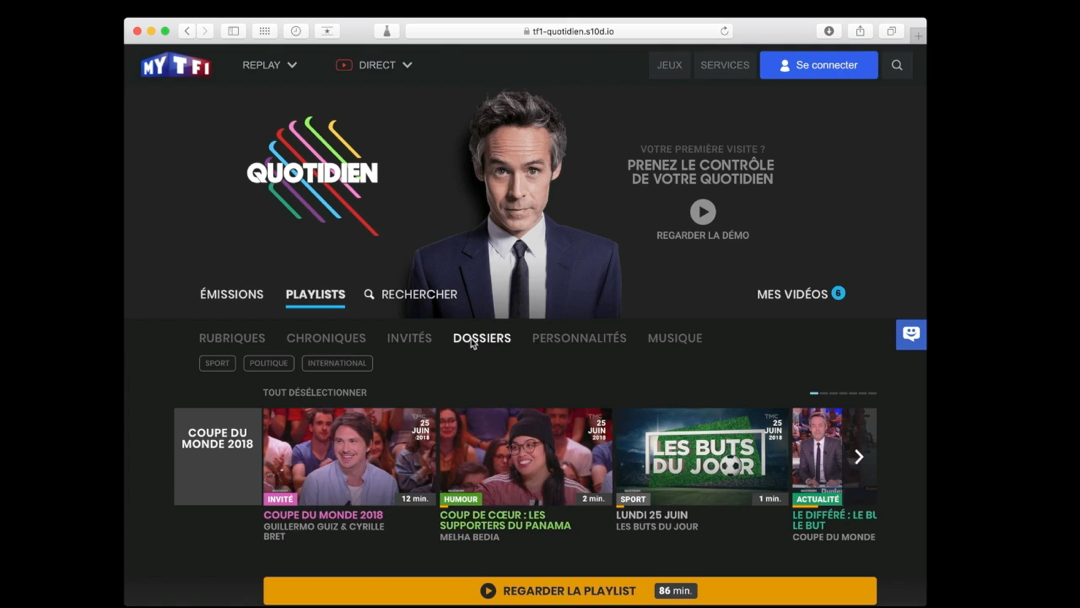Toggle the Politique filter tag
1080x608 pixels.
pyautogui.click(x=269, y=363)
